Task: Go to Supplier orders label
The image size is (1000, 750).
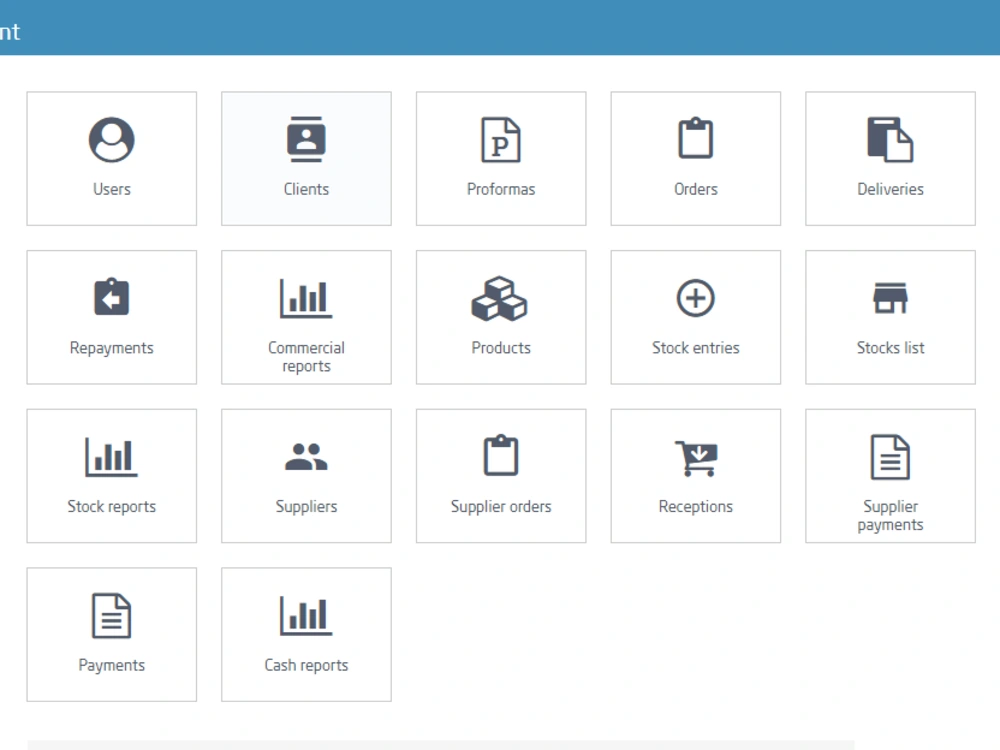Action: click(501, 507)
